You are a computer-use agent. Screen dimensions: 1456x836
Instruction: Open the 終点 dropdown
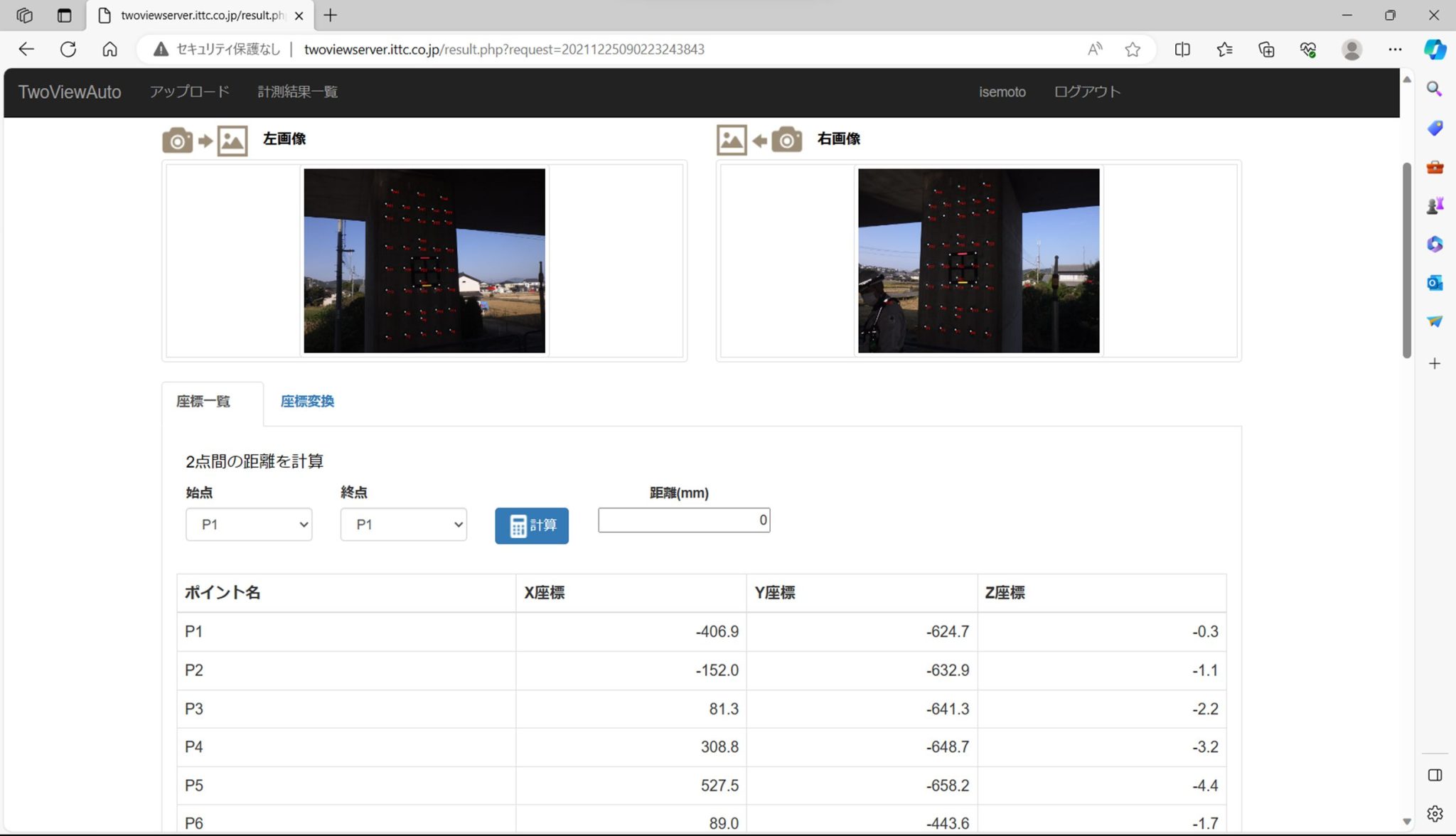click(x=402, y=525)
